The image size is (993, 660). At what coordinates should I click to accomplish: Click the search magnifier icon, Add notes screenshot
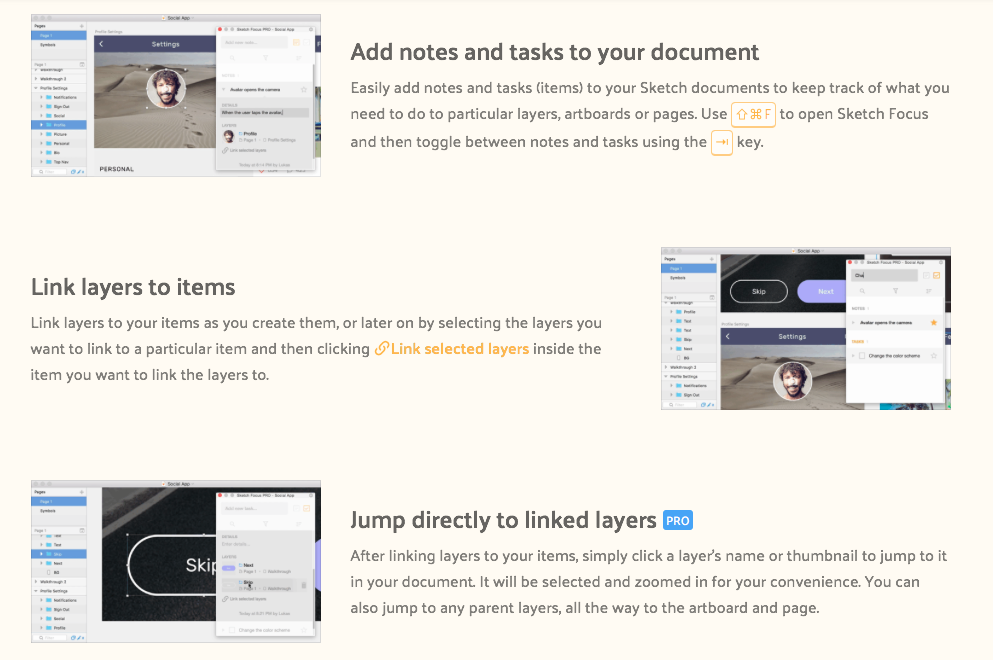pyautogui.click(x=232, y=58)
